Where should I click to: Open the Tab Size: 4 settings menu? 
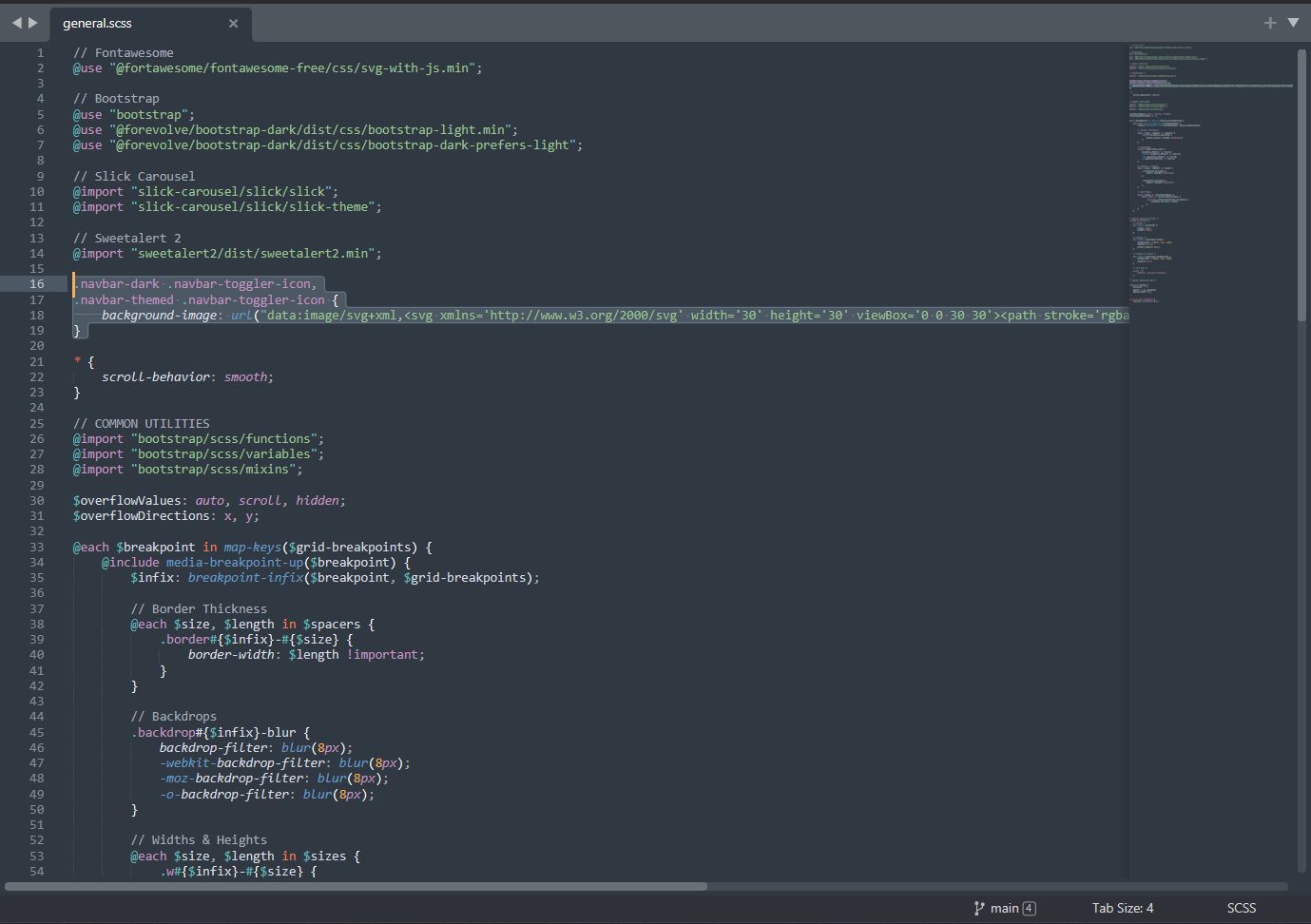click(1123, 908)
